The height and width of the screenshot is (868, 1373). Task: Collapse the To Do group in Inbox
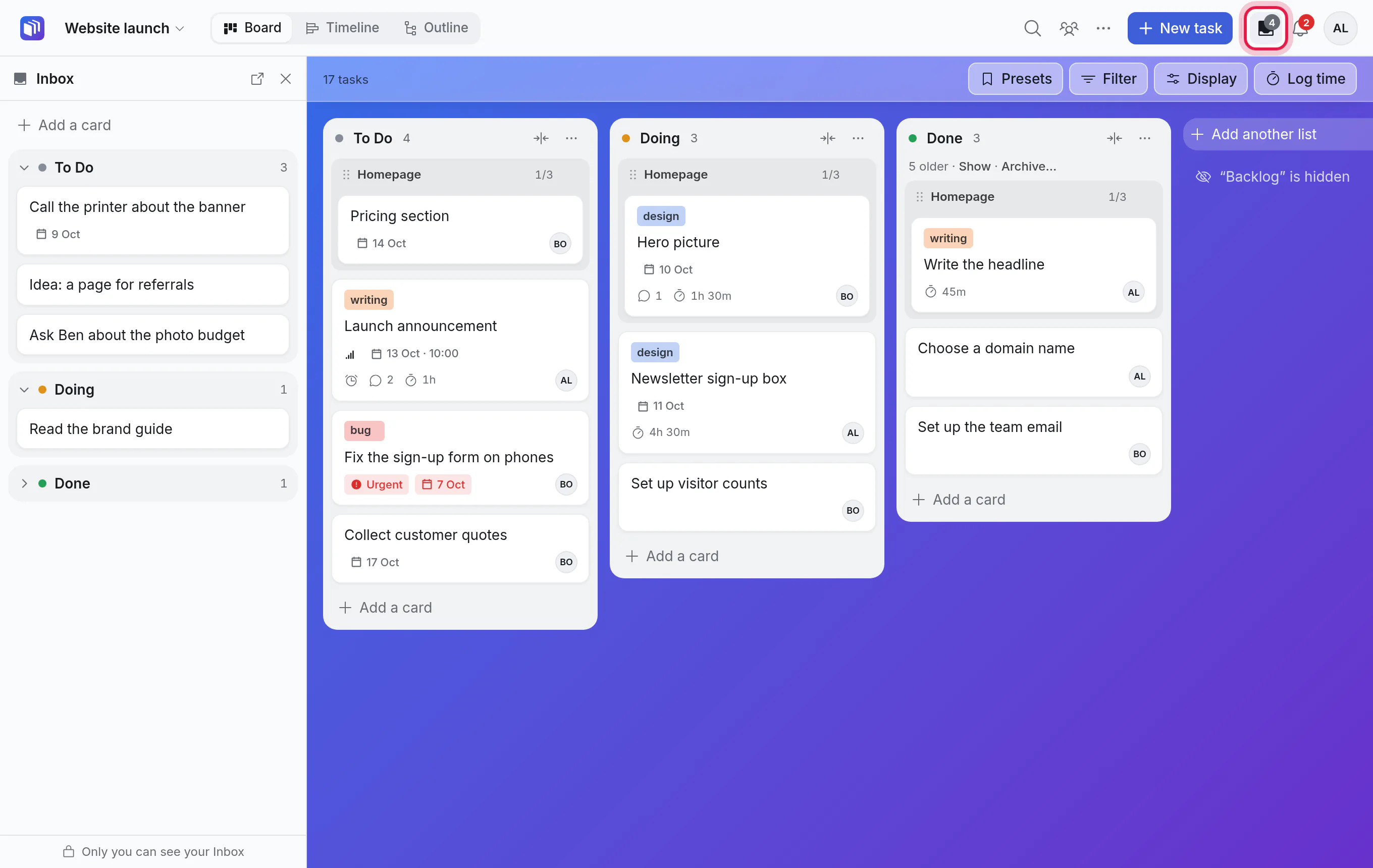coord(24,168)
